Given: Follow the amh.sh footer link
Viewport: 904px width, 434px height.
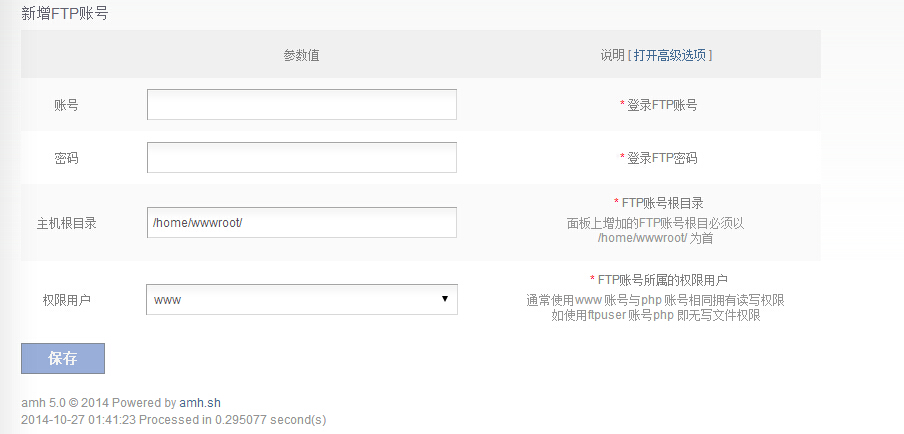Looking at the screenshot, I should click(200, 402).
